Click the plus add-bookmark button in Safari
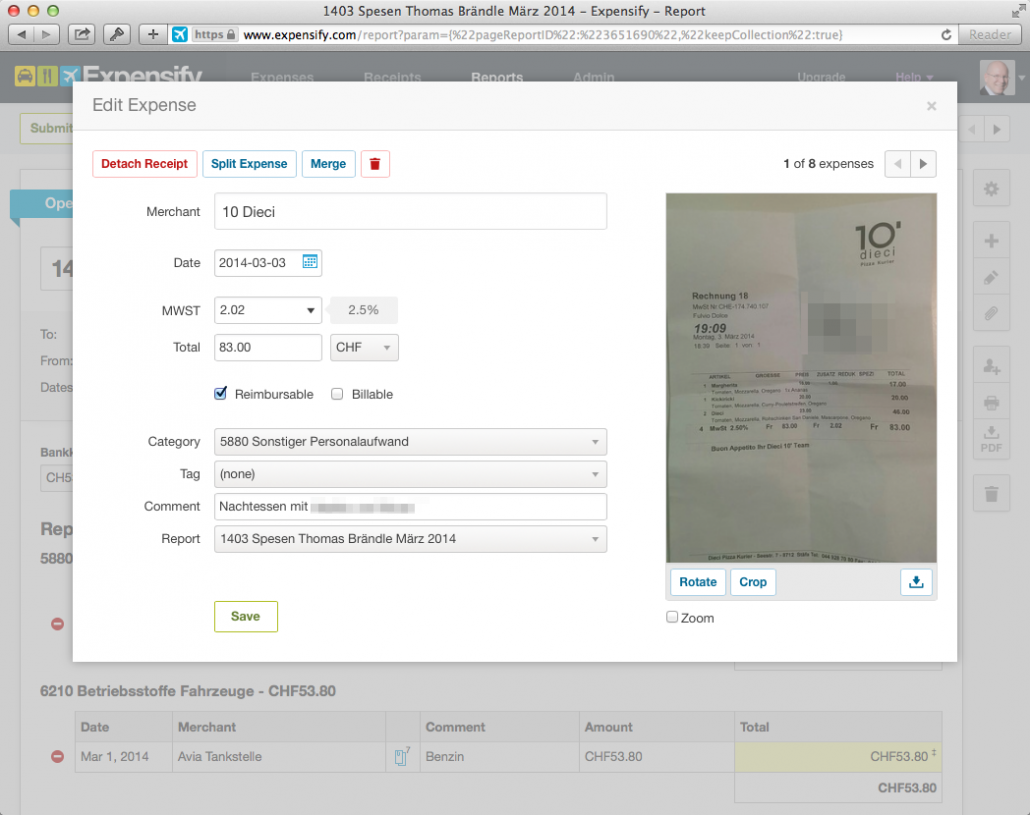The width and height of the screenshot is (1030, 815). tap(152, 34)
